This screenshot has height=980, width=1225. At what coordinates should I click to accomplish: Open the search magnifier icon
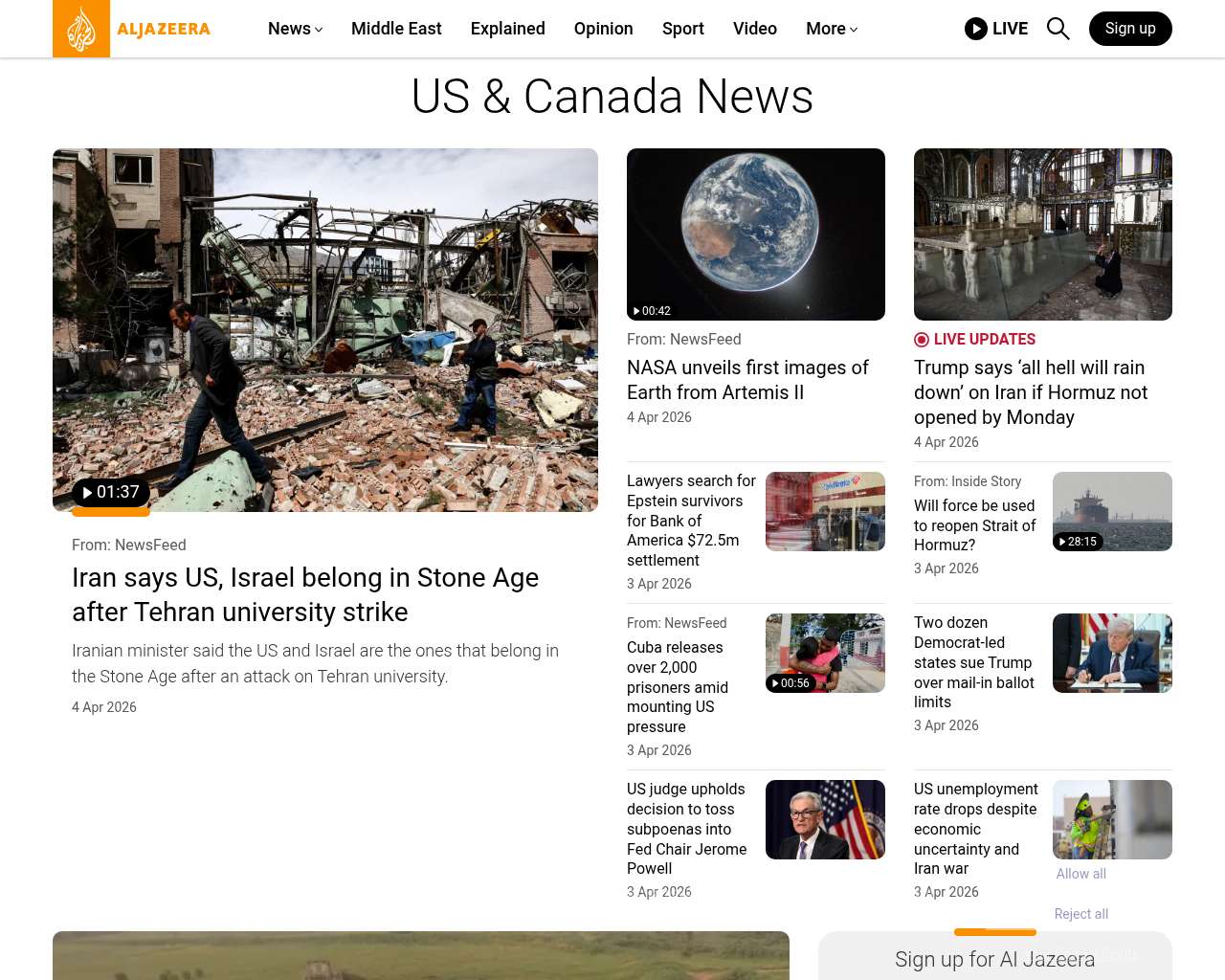coord(1058,29)
